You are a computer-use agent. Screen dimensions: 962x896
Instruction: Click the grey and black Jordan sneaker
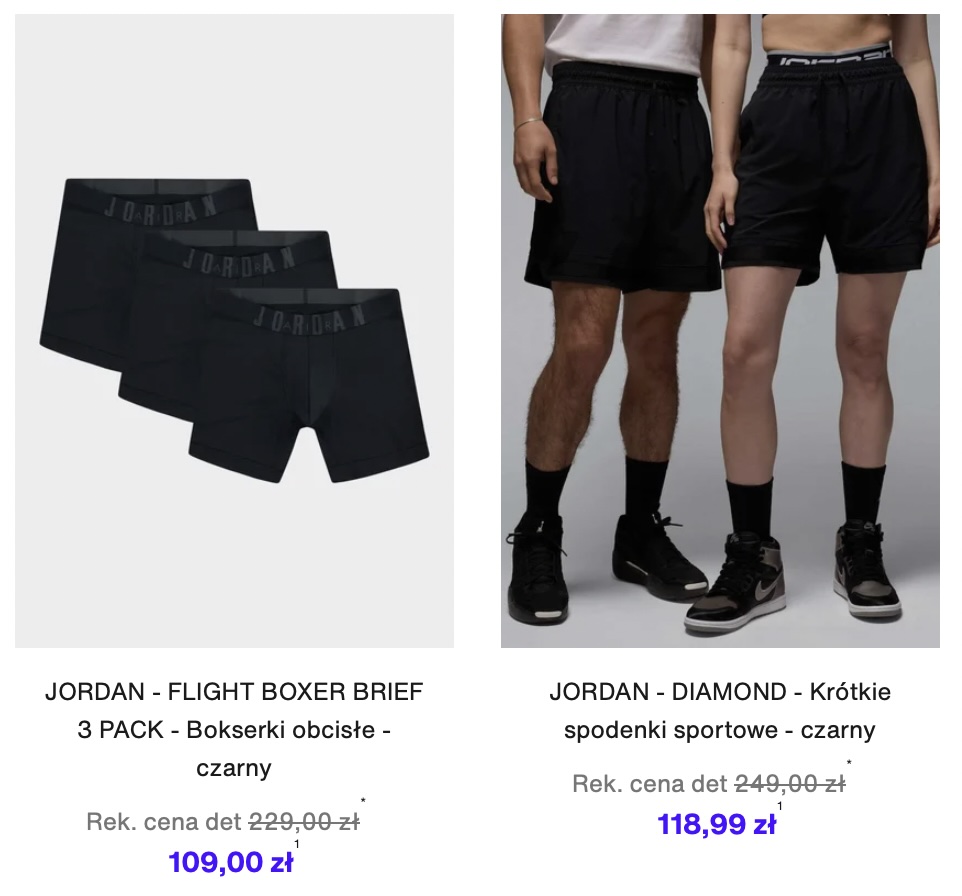[x=735, y=583]
